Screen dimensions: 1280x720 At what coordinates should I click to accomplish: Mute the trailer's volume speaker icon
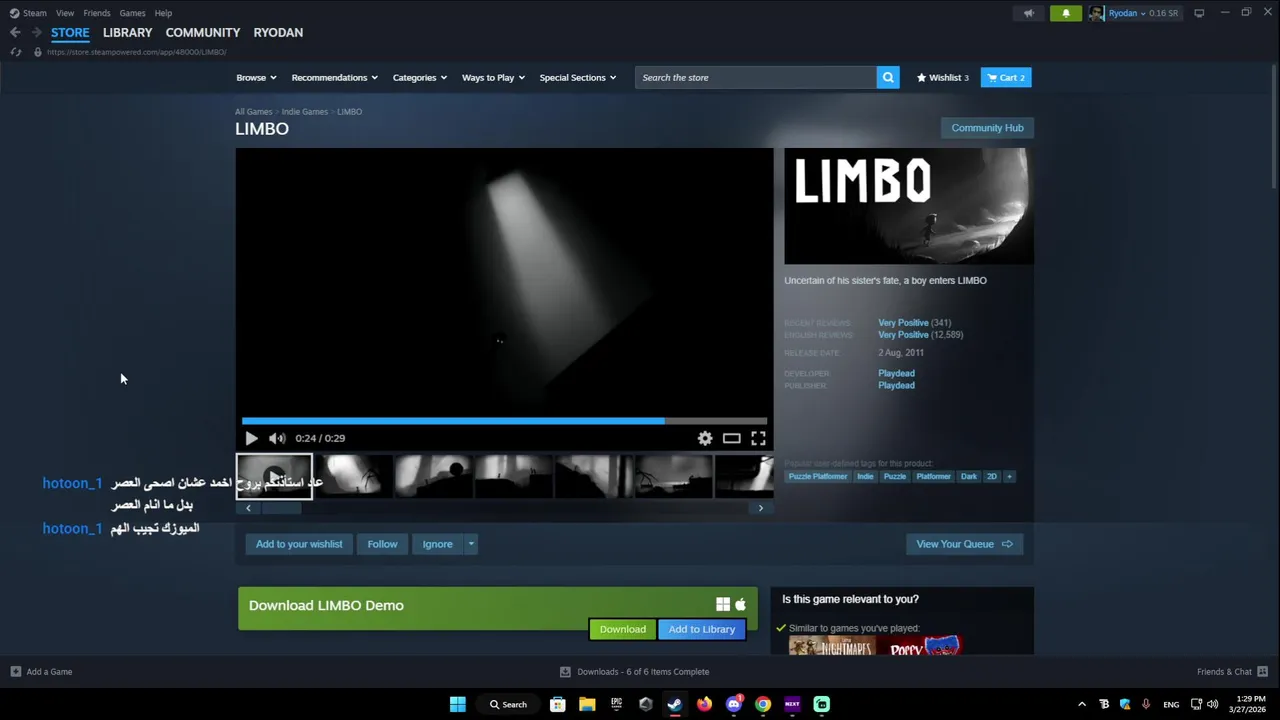point(277,438)
